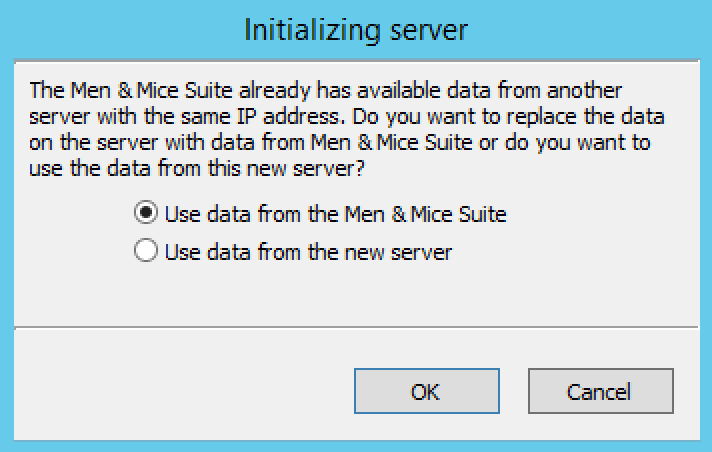Viewport: 712px width, 452px height.
Task: Click the "Use data from the Men & Mice Suite" label
Action: [335, 213]
